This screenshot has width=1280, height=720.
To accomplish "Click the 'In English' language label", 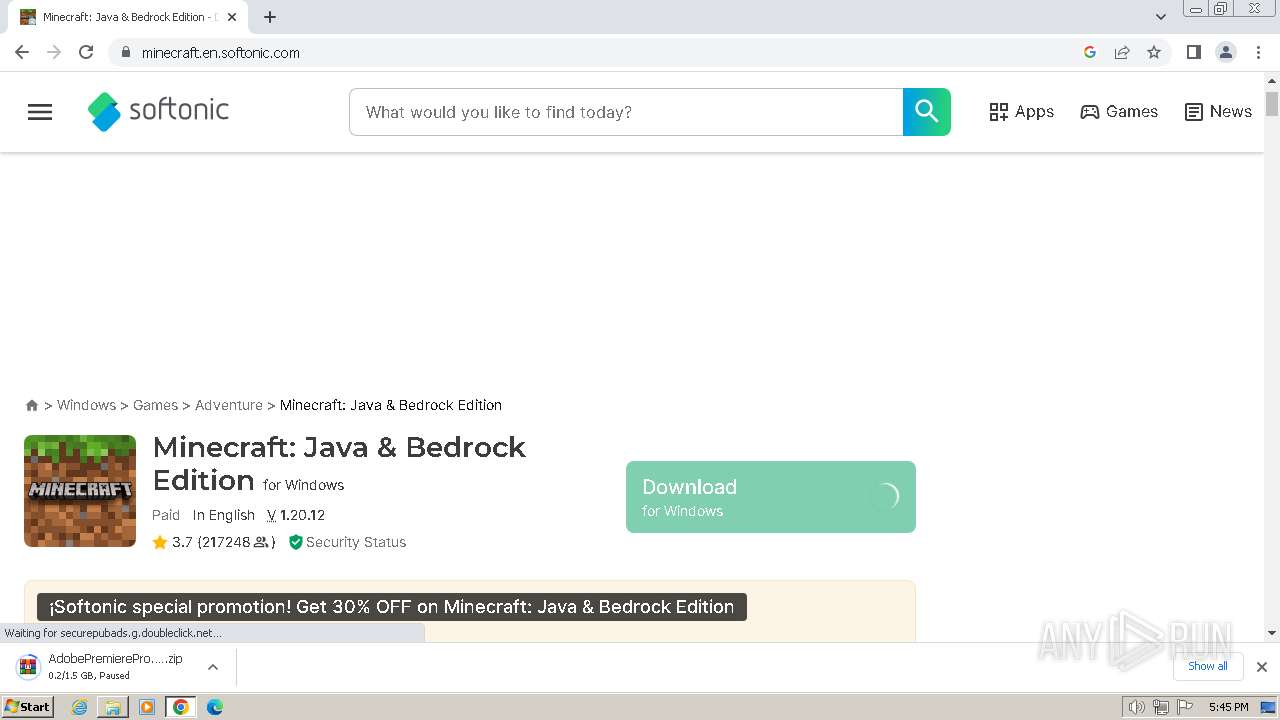I will 224,515.
